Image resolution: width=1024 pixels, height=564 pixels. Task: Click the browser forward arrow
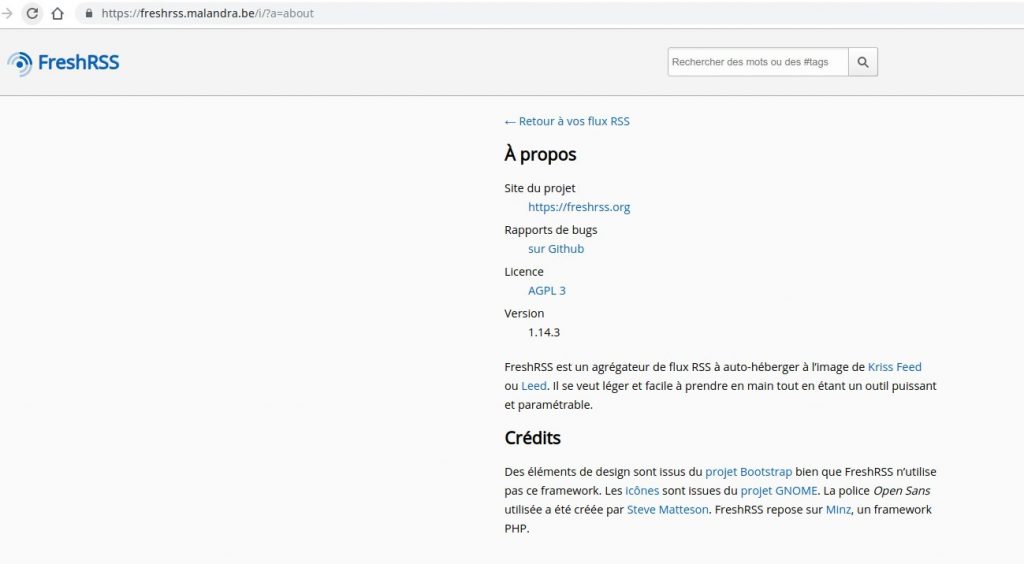click(x=7, y=13)
